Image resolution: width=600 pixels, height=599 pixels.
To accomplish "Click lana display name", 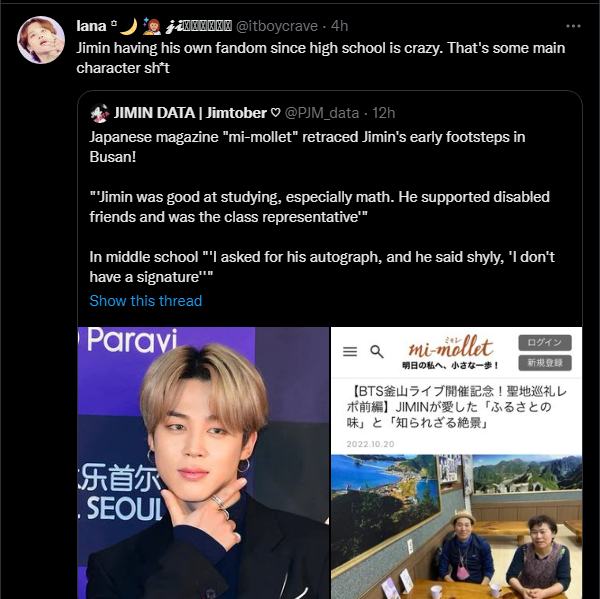I will point(91,26).
